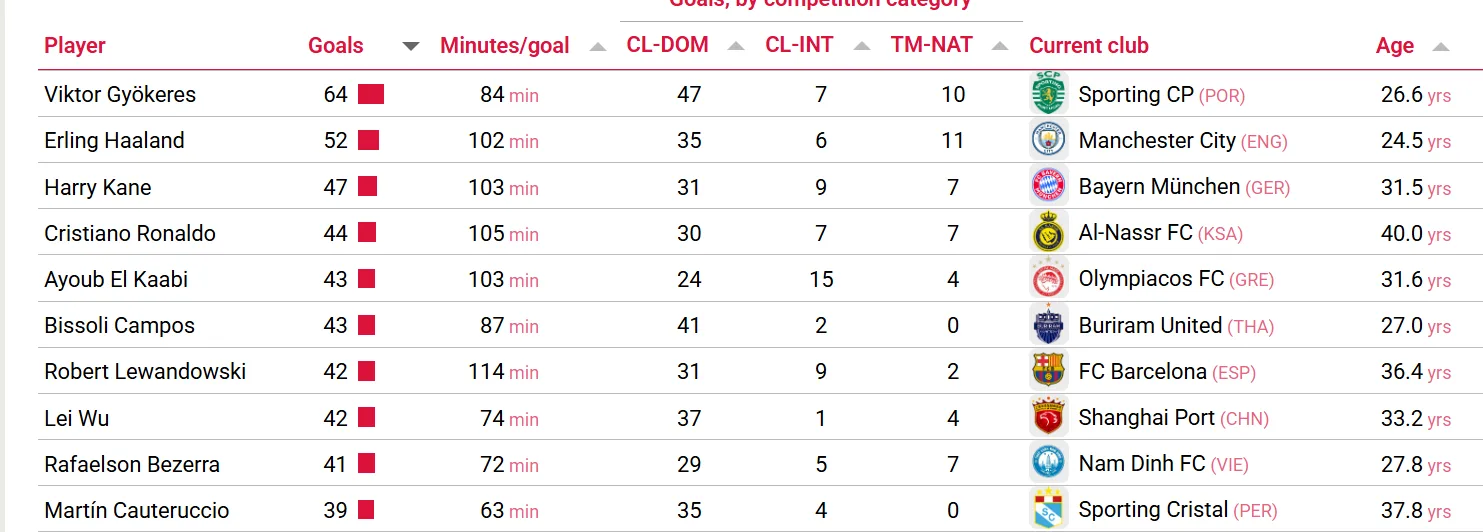Screen dimensions: 1483x532
Task: Open Erling Haaland player link
Action: (x=114, y=141)
